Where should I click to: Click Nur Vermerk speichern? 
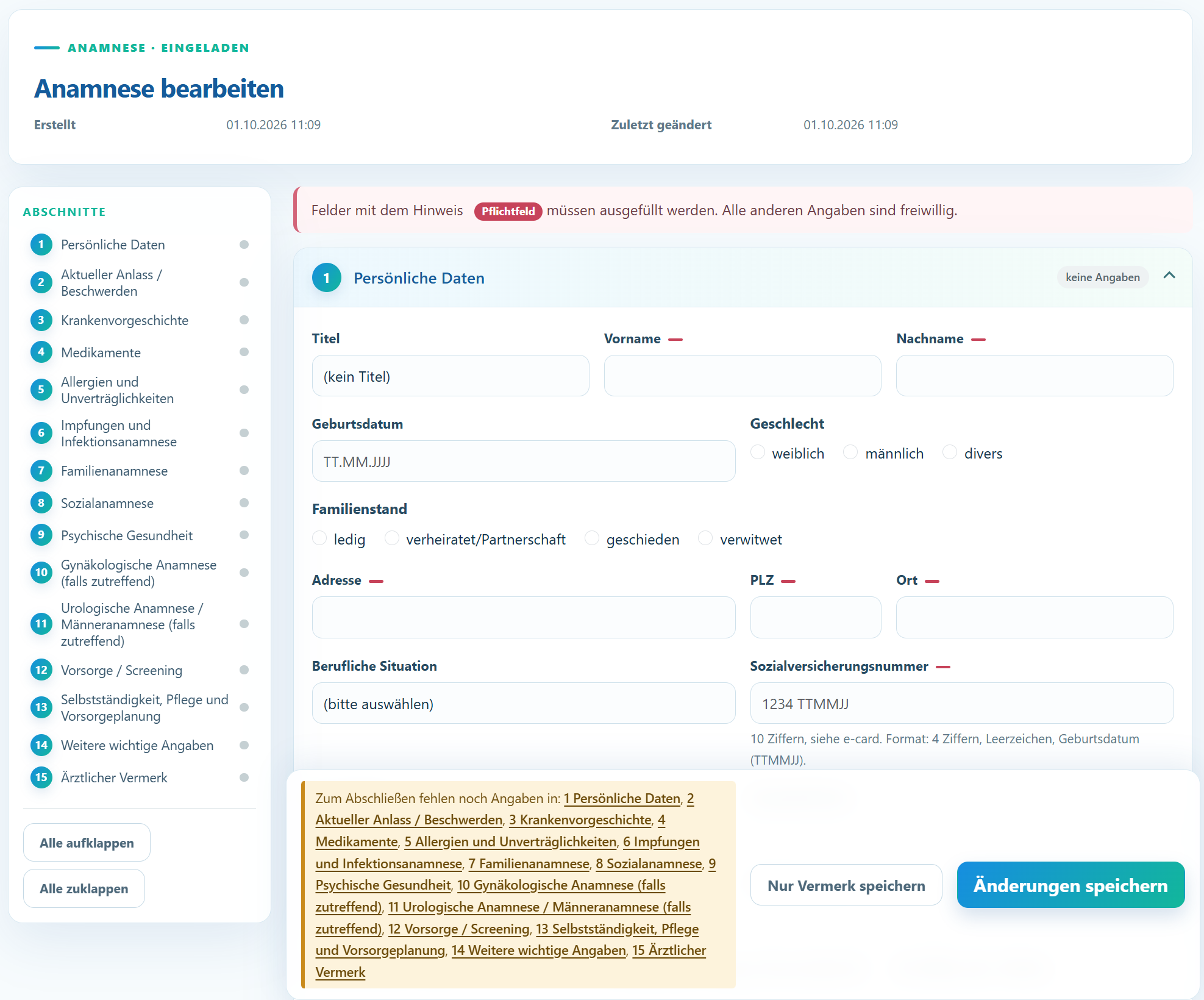pos(846,885)
